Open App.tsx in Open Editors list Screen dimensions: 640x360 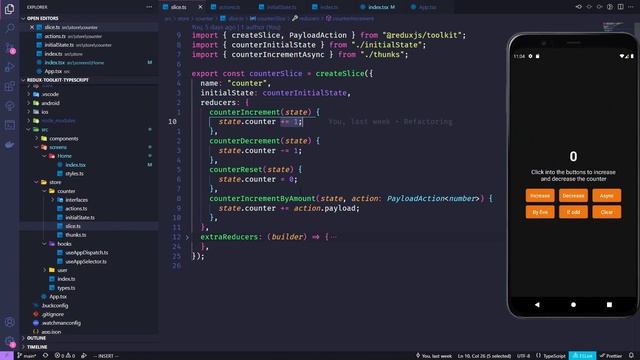pos(53,71)
